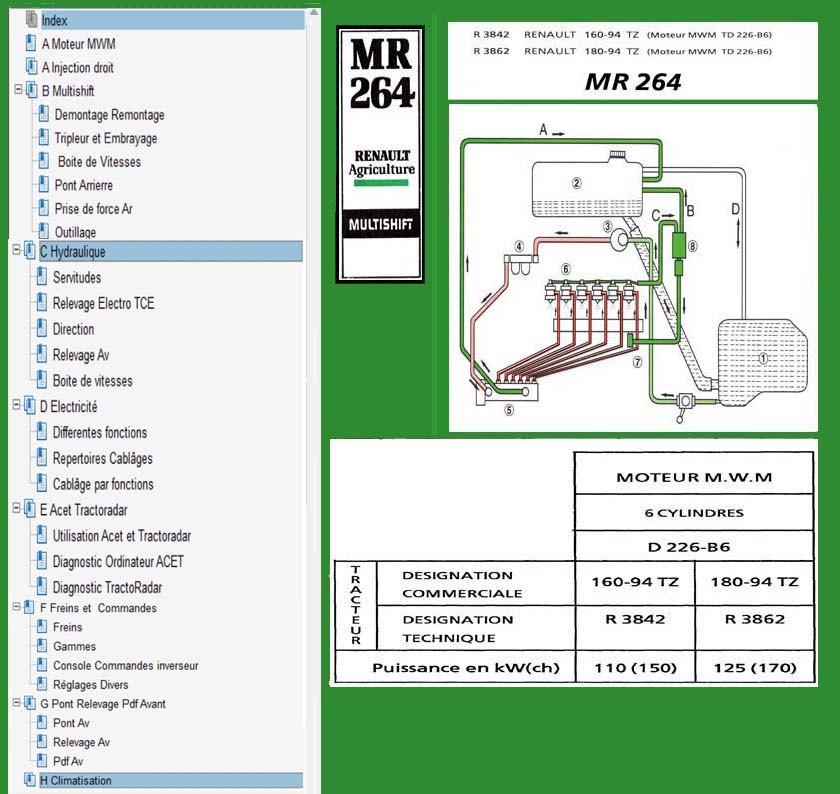Click the Index bookmark icon
Image resolution: width=840 pixels, height=794 pixels.
[x=32, y=20]
